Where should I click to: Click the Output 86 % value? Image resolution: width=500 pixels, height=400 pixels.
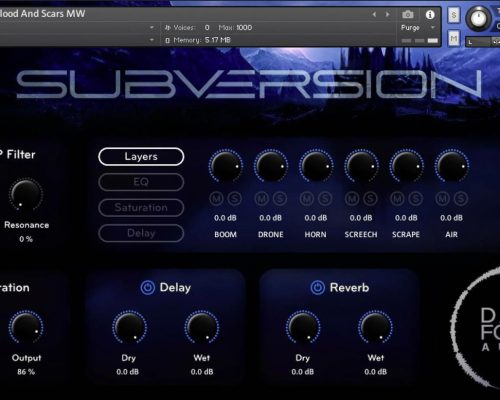[x=26, y=372]
